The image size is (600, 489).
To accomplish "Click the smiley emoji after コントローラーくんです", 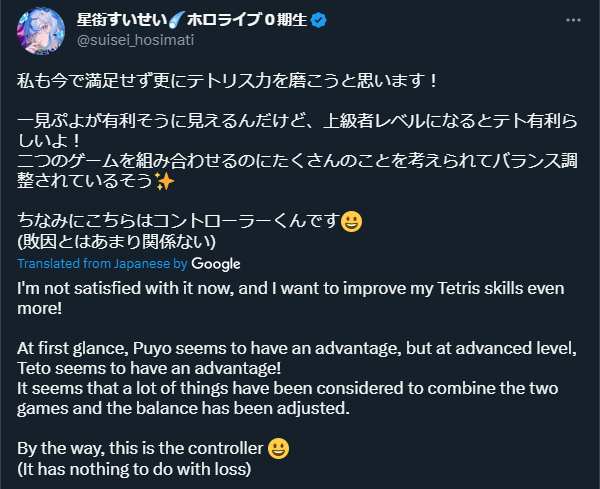I will click(351, 221).
